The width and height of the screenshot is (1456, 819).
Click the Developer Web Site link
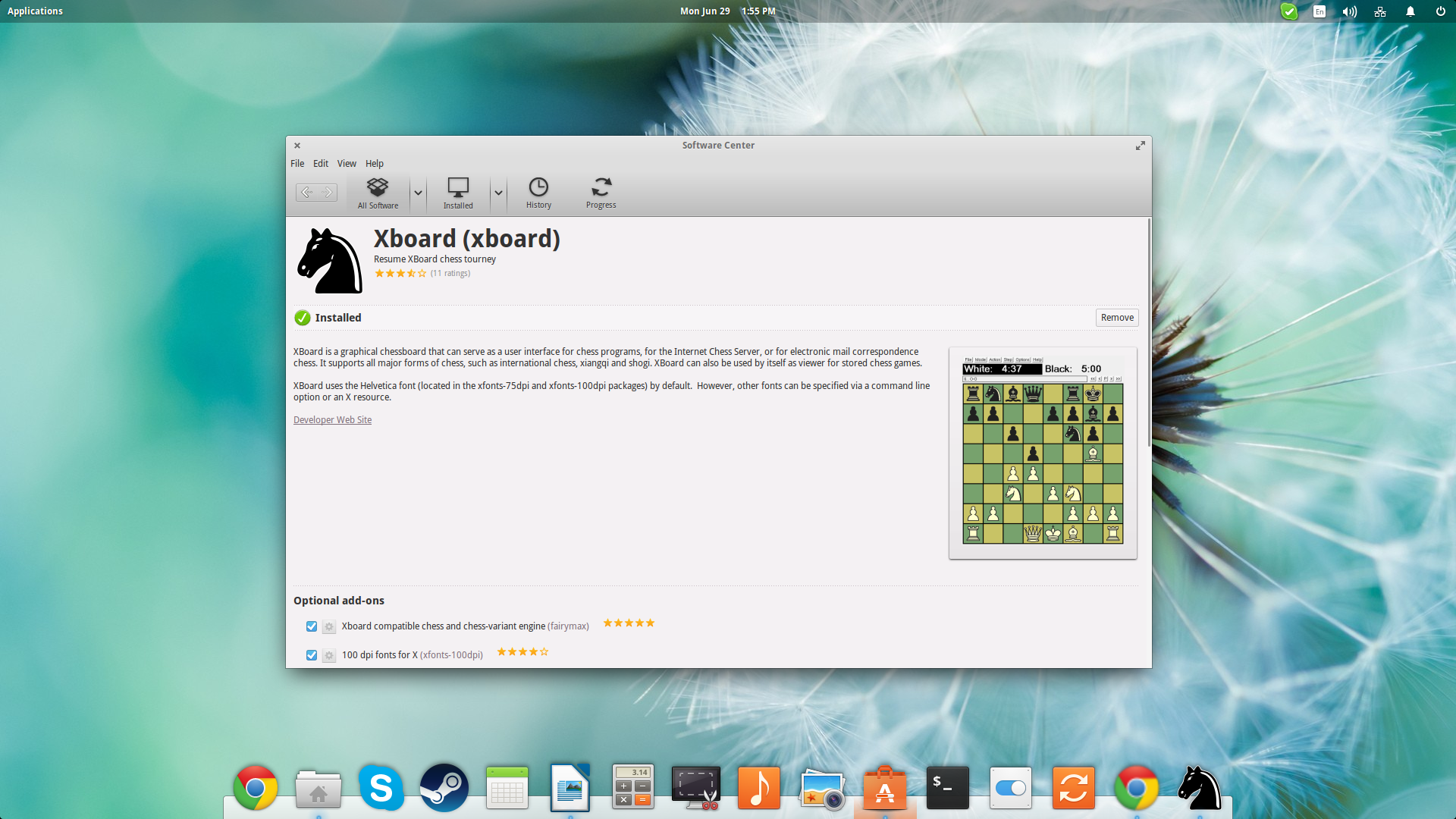[332, 419]
